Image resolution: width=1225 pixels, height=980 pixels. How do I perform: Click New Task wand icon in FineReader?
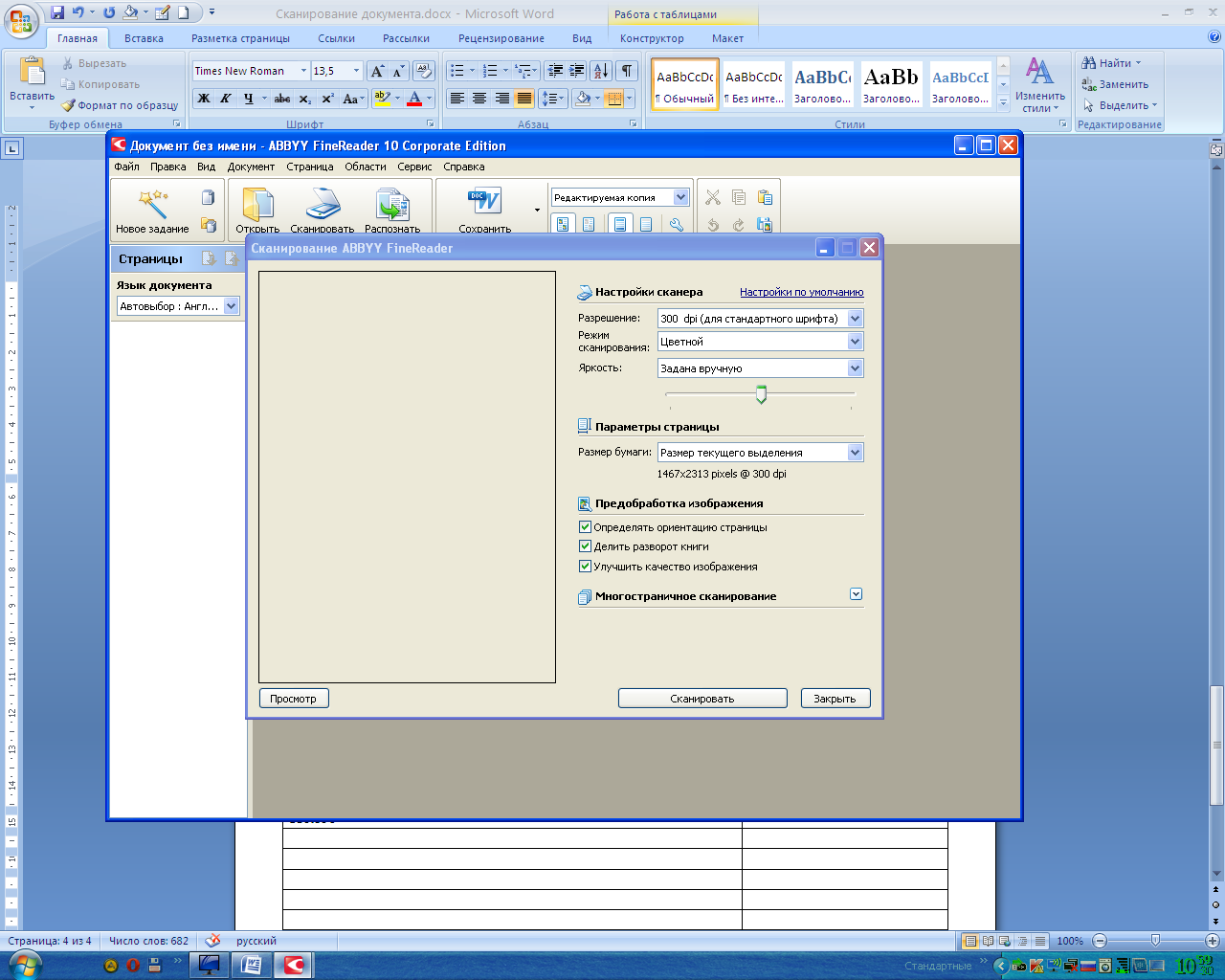coord(152,204)
